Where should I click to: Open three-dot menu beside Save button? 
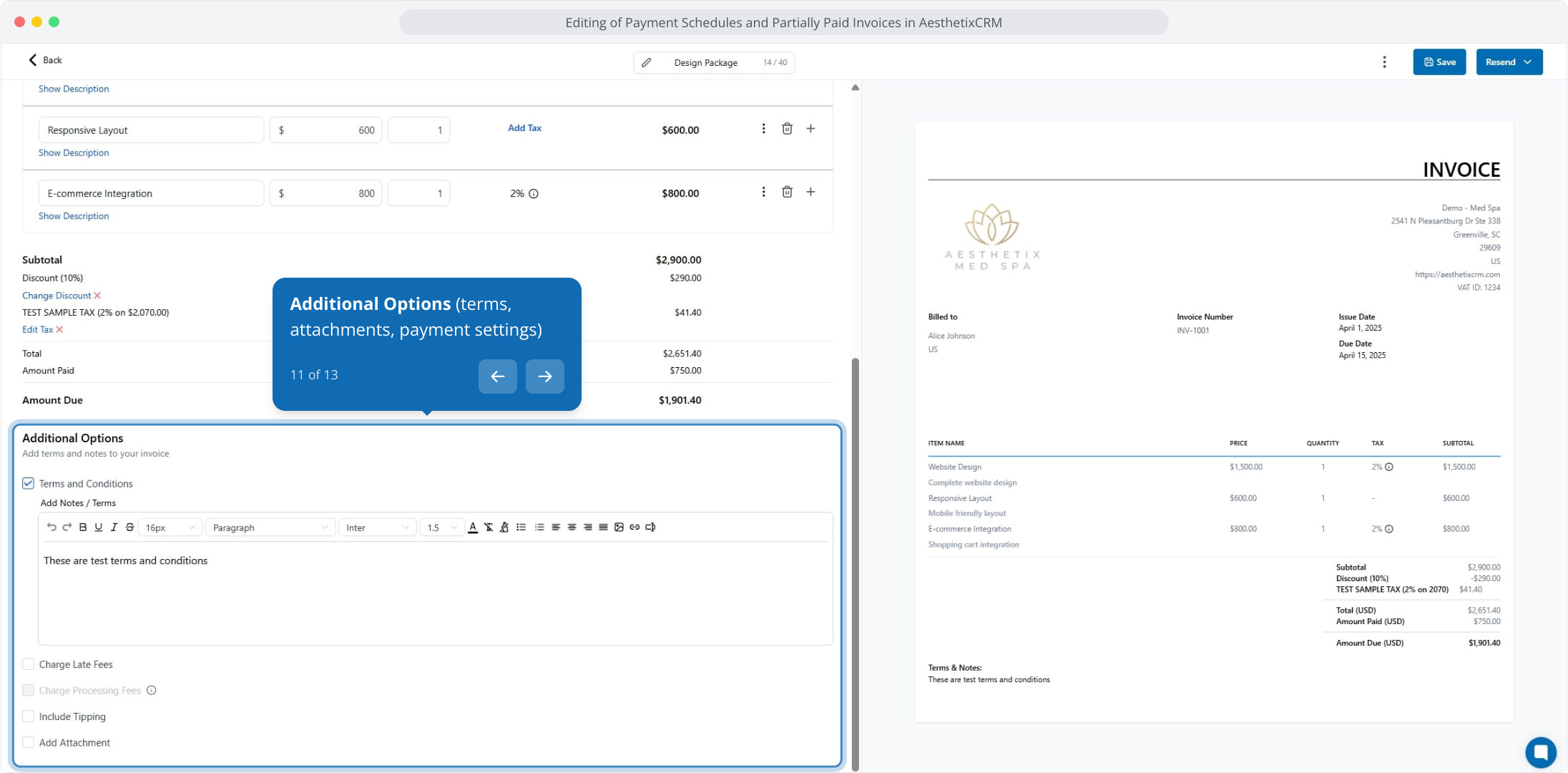1384,62
